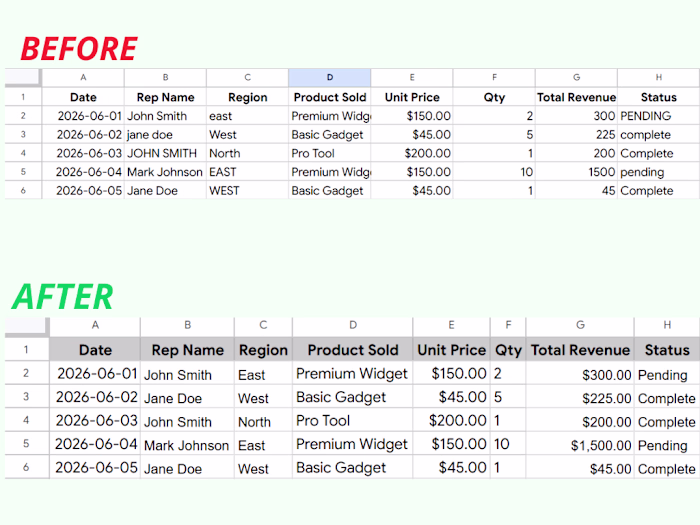This screenshot has width=700, height=525.
Task: Select row 6 header in BEFORE table
Action: (23, 191)
